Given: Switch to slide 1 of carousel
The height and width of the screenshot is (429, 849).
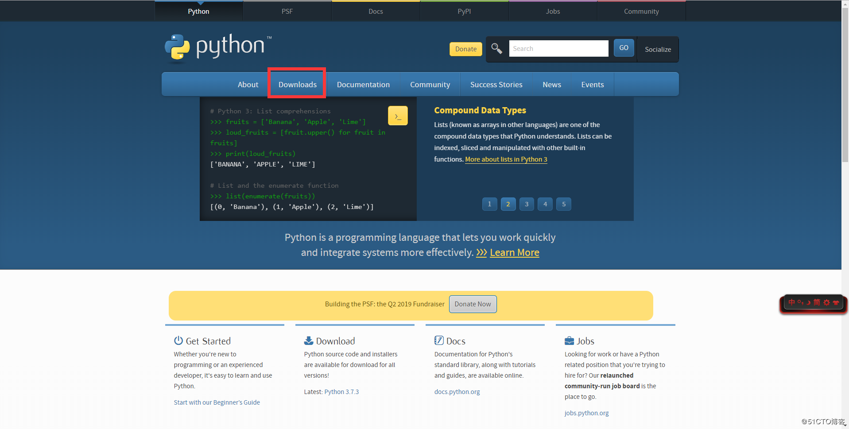Looking at the screenshot, I should pyautogui.click(x=489, y=204).
